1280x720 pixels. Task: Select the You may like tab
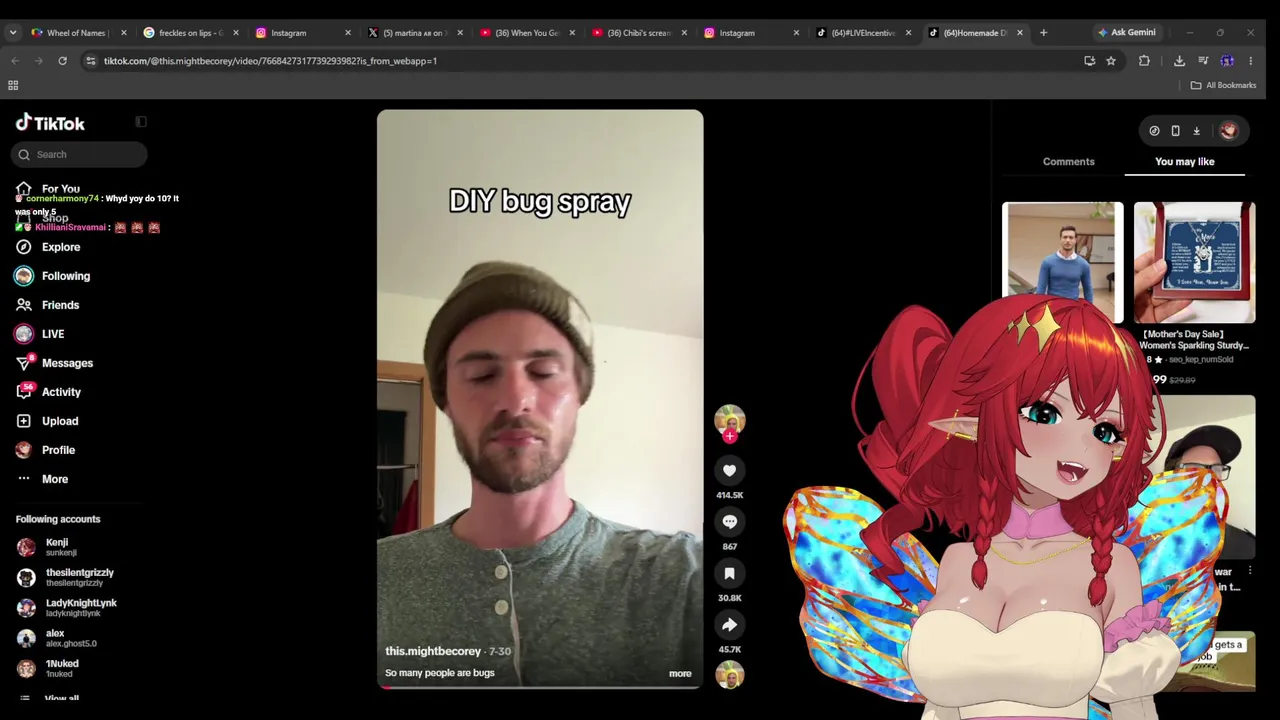1184,161
